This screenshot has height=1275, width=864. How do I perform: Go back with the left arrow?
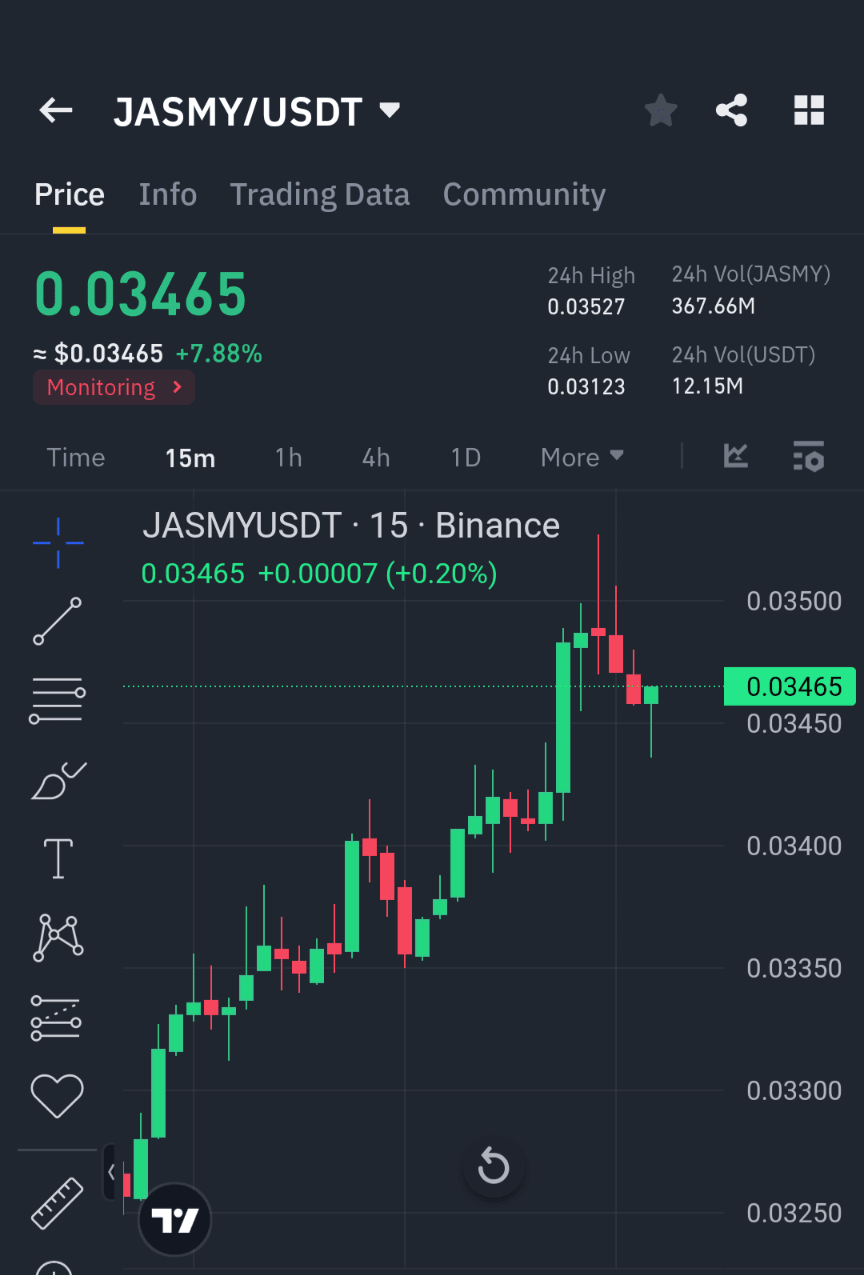[56, 110]
